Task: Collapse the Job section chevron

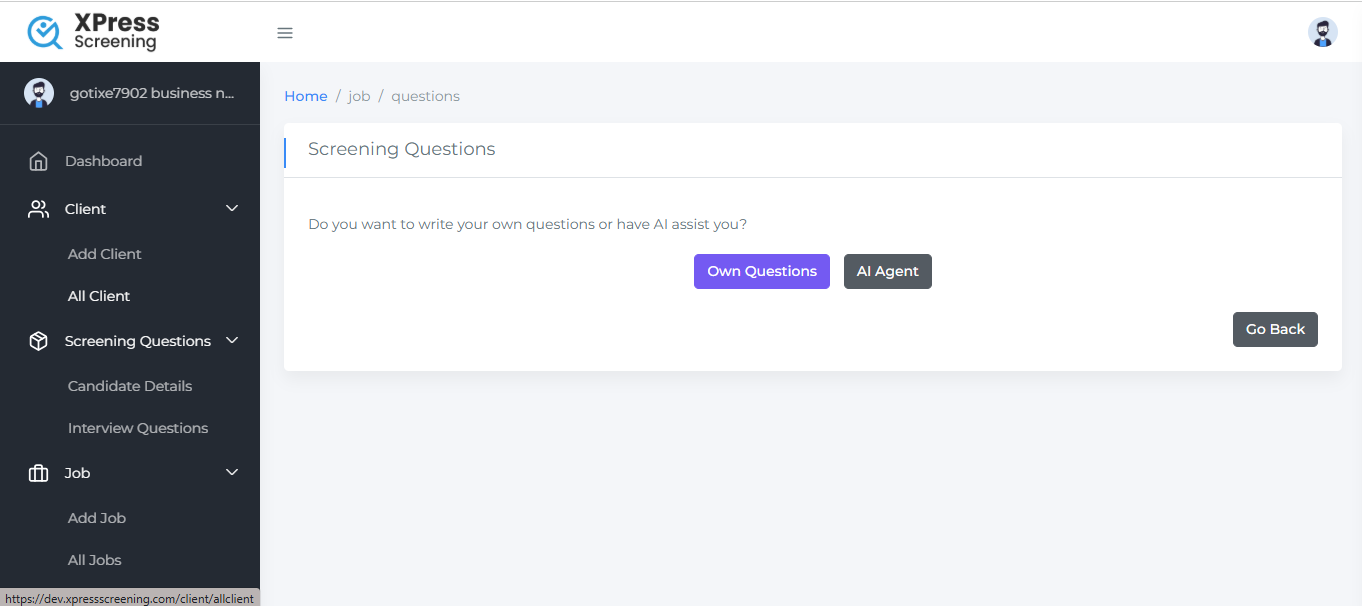Action: 232,473
